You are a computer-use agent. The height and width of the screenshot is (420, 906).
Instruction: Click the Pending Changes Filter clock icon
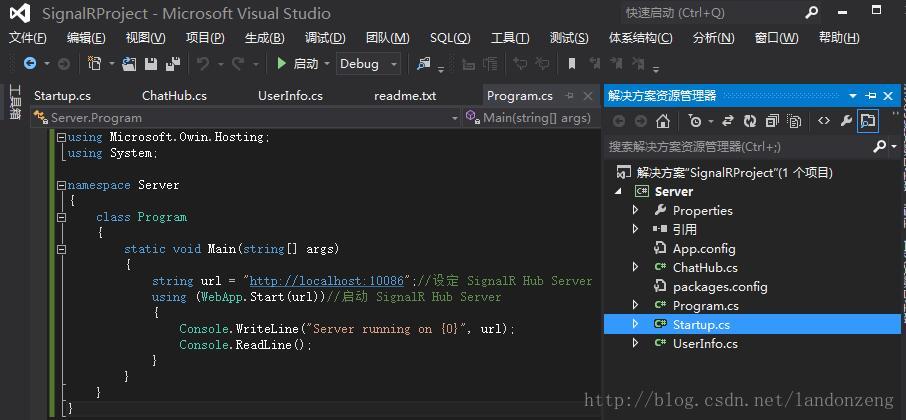click(695, 121)
